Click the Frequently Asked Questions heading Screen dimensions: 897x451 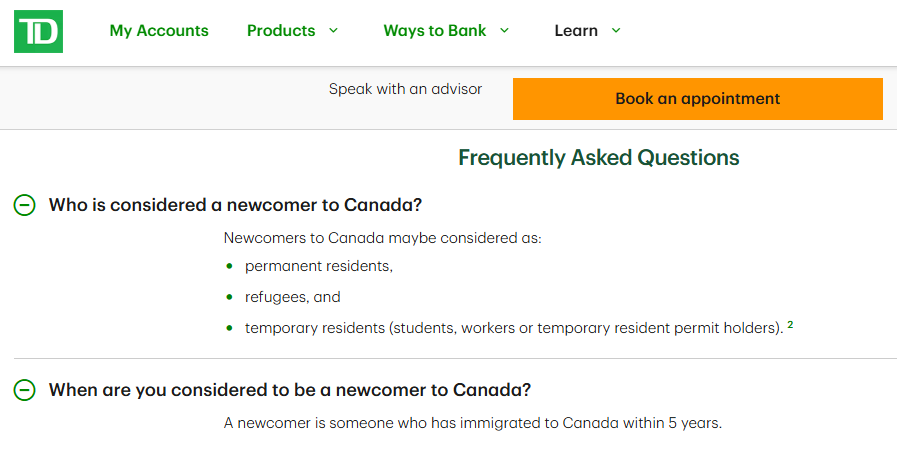click(x=598, y=158)
